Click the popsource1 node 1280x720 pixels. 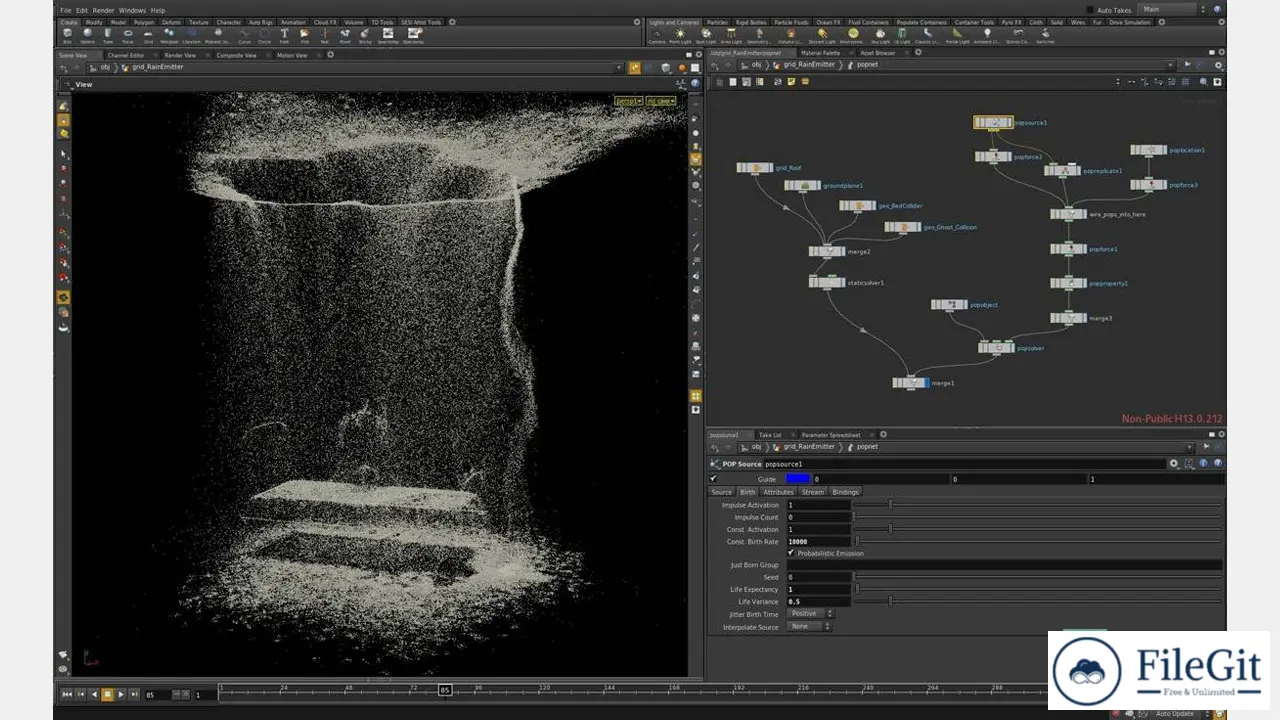(993, 122)
